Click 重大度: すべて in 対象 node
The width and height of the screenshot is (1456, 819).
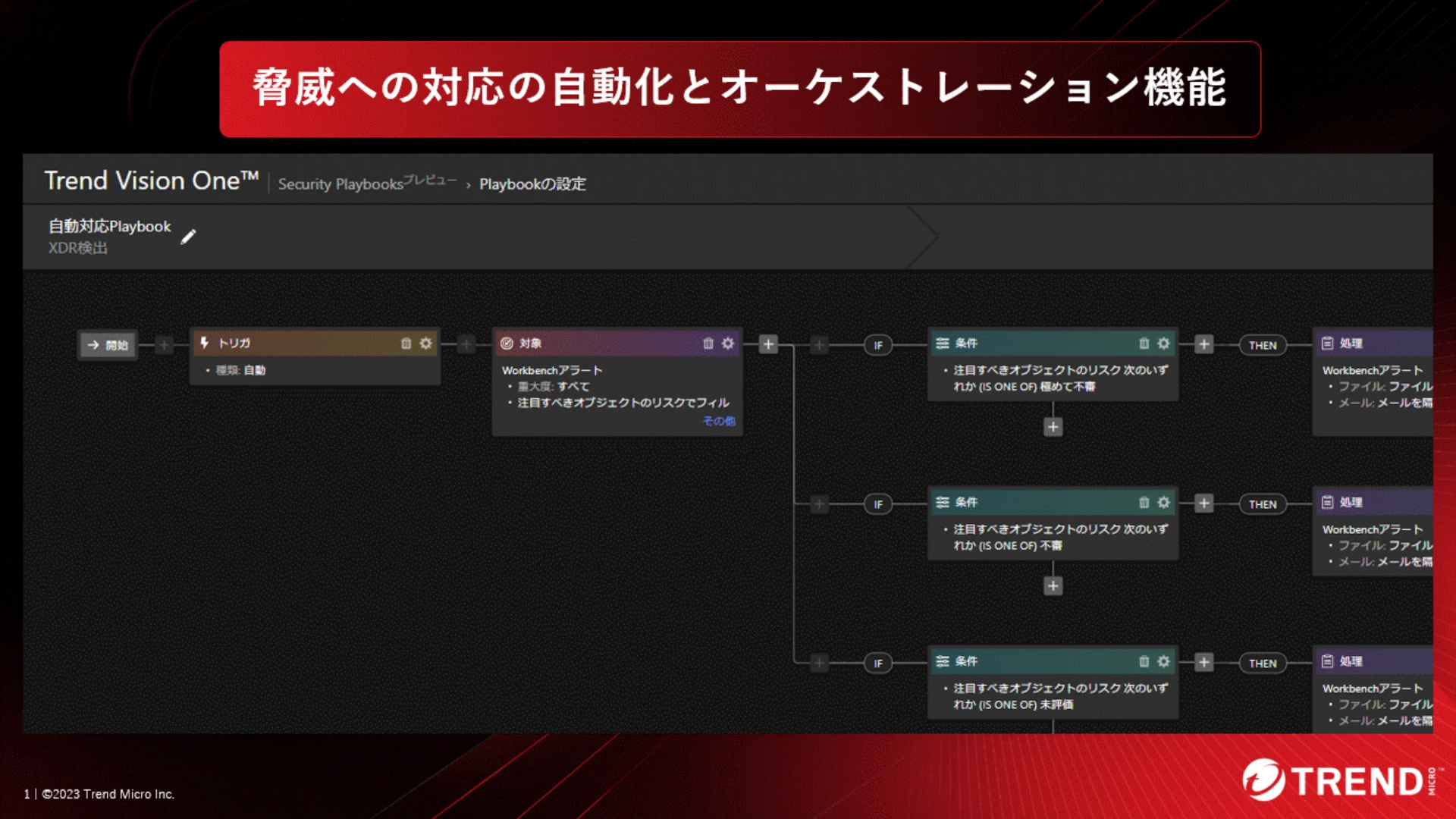click(553, 387)
